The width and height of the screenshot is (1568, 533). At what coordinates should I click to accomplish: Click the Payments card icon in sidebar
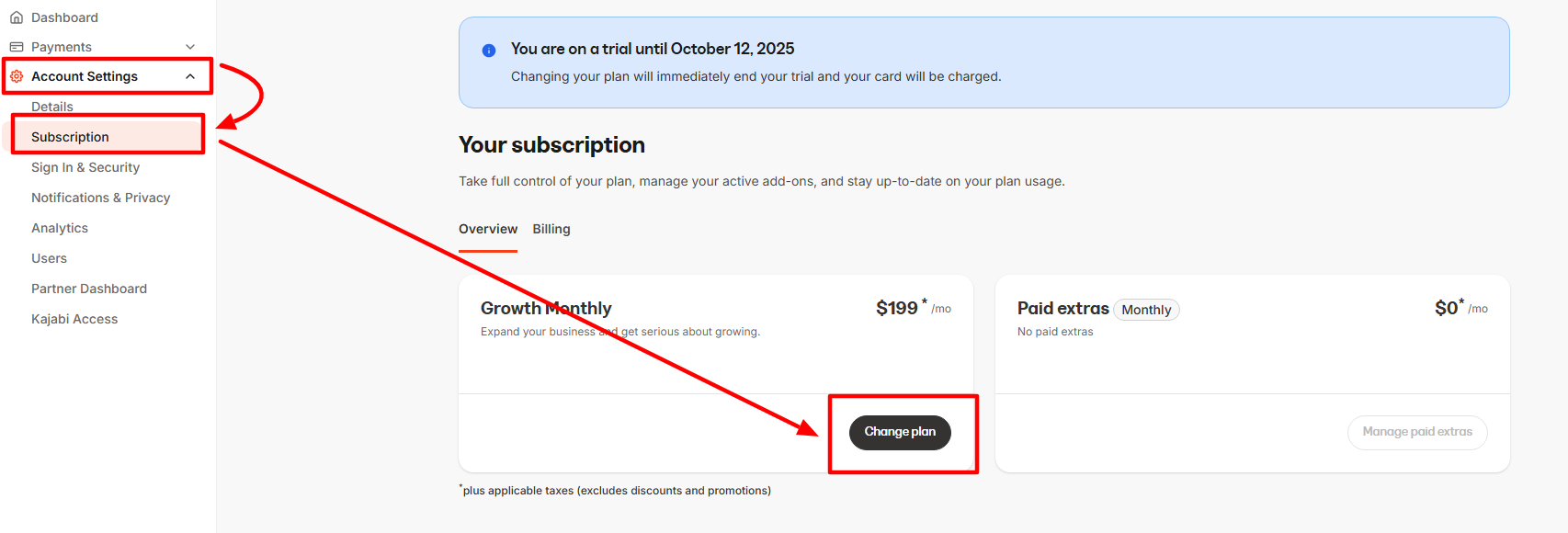click(17, 47)
